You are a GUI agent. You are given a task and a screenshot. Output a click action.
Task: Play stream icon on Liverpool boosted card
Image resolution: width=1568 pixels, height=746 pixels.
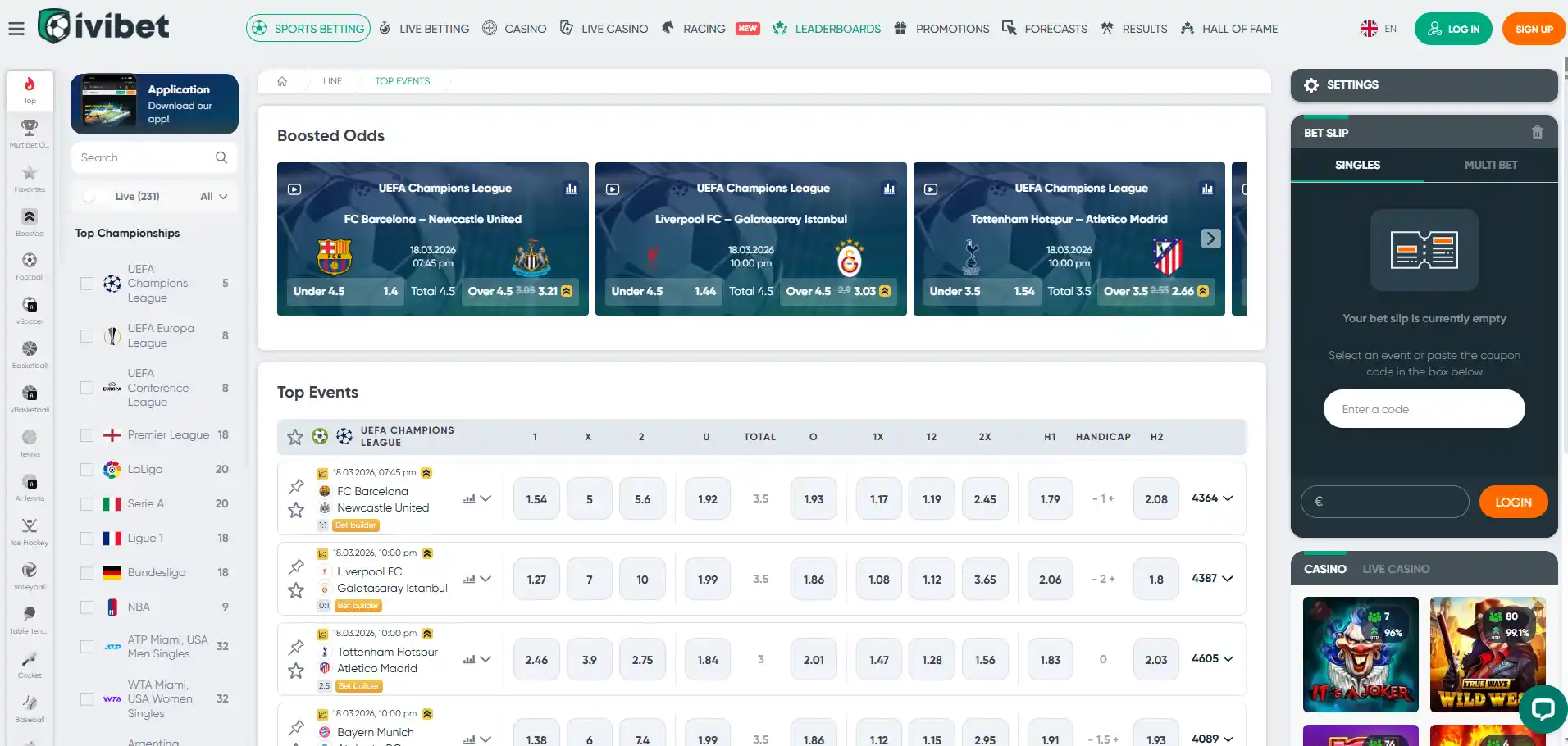(x=613, y=189)
